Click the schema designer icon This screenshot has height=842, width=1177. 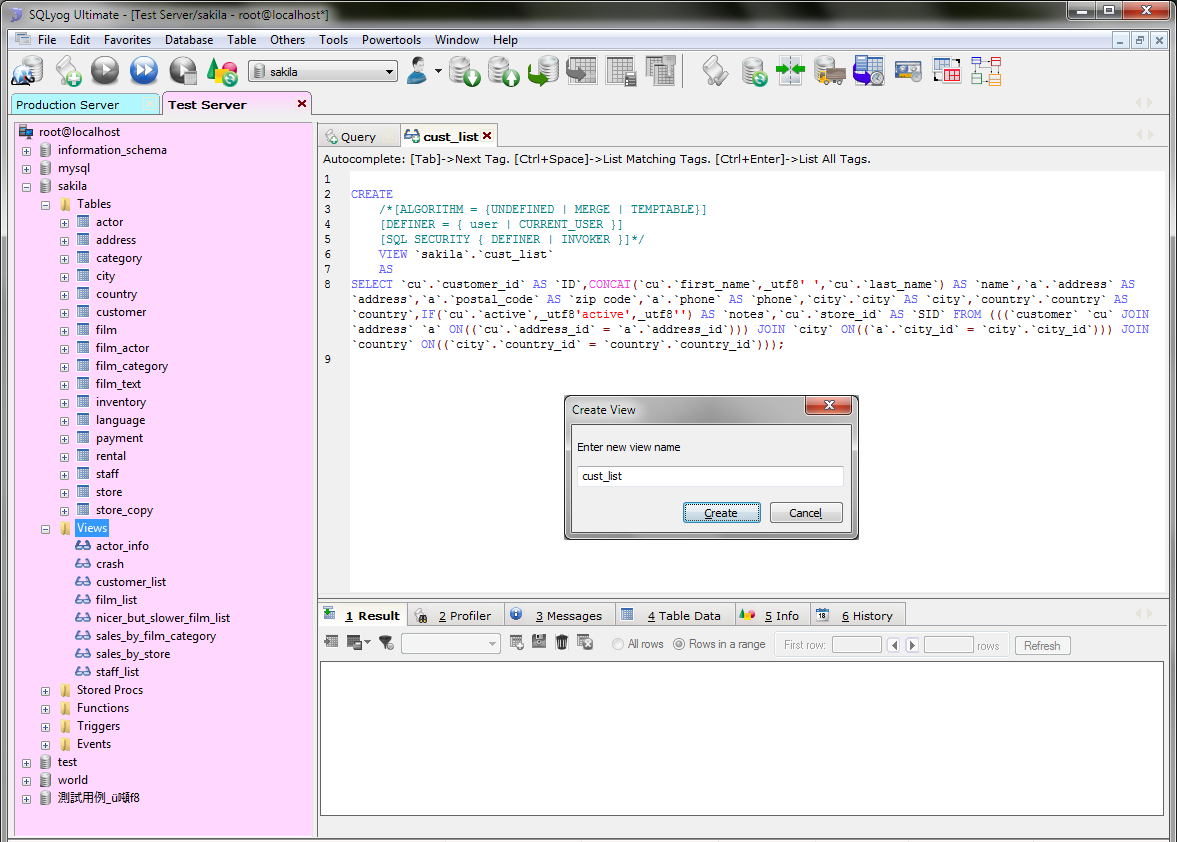[x=987, y=71]
